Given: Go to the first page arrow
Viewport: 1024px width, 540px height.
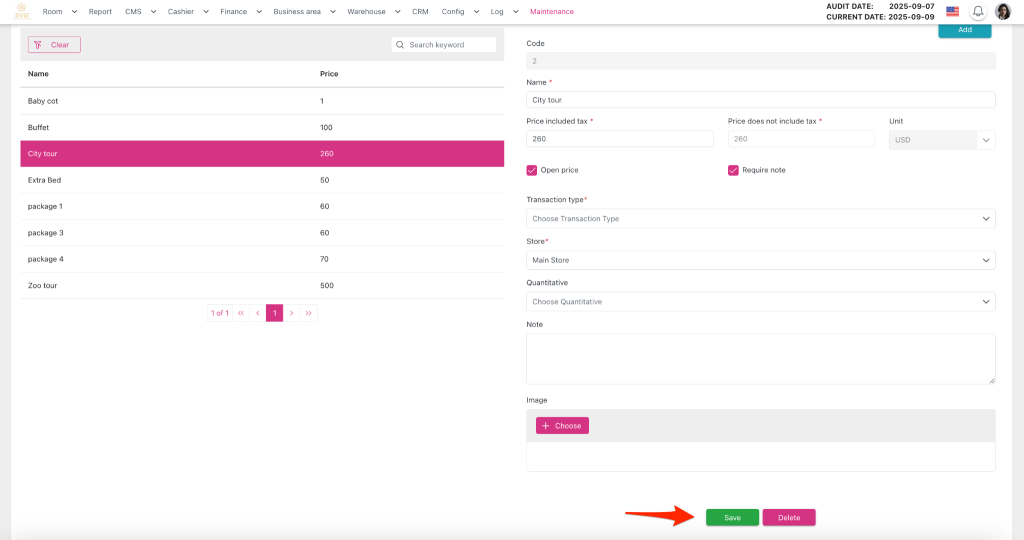Looking at the screenshot, I should [241, 313].
